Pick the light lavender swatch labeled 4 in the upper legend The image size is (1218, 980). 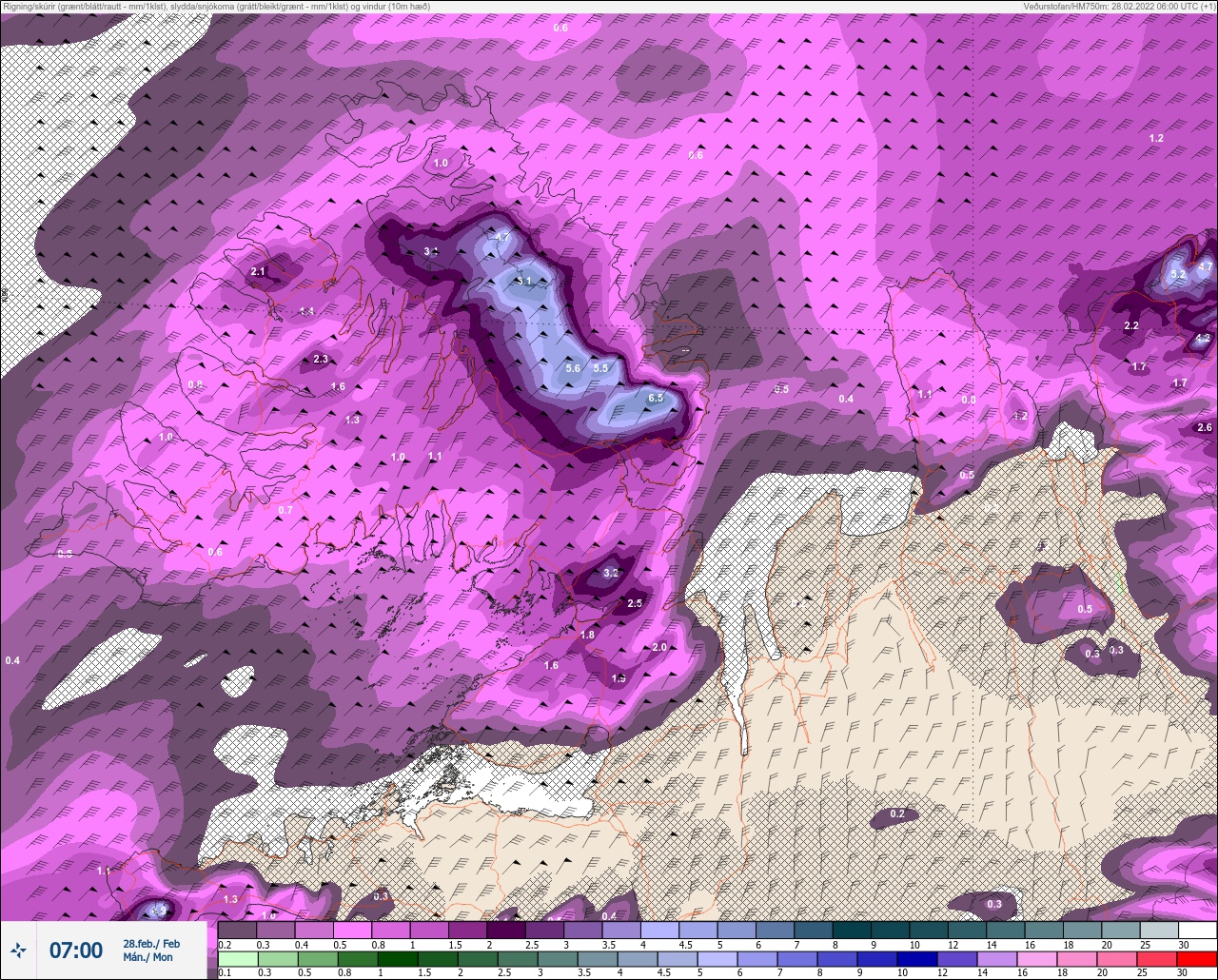click(x=659, y=930)
